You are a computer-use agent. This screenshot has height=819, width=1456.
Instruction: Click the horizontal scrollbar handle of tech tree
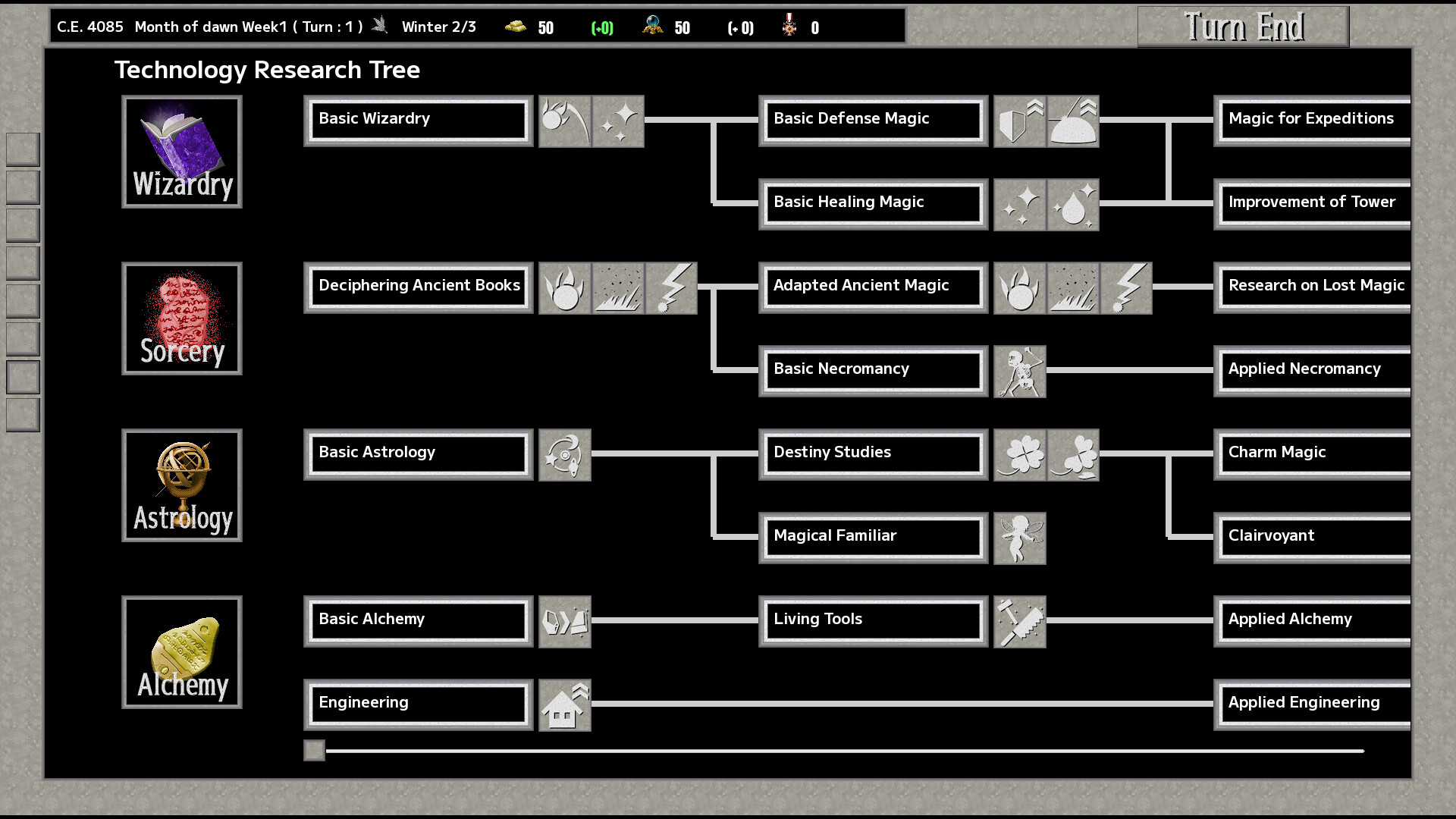tap(314, 750)
